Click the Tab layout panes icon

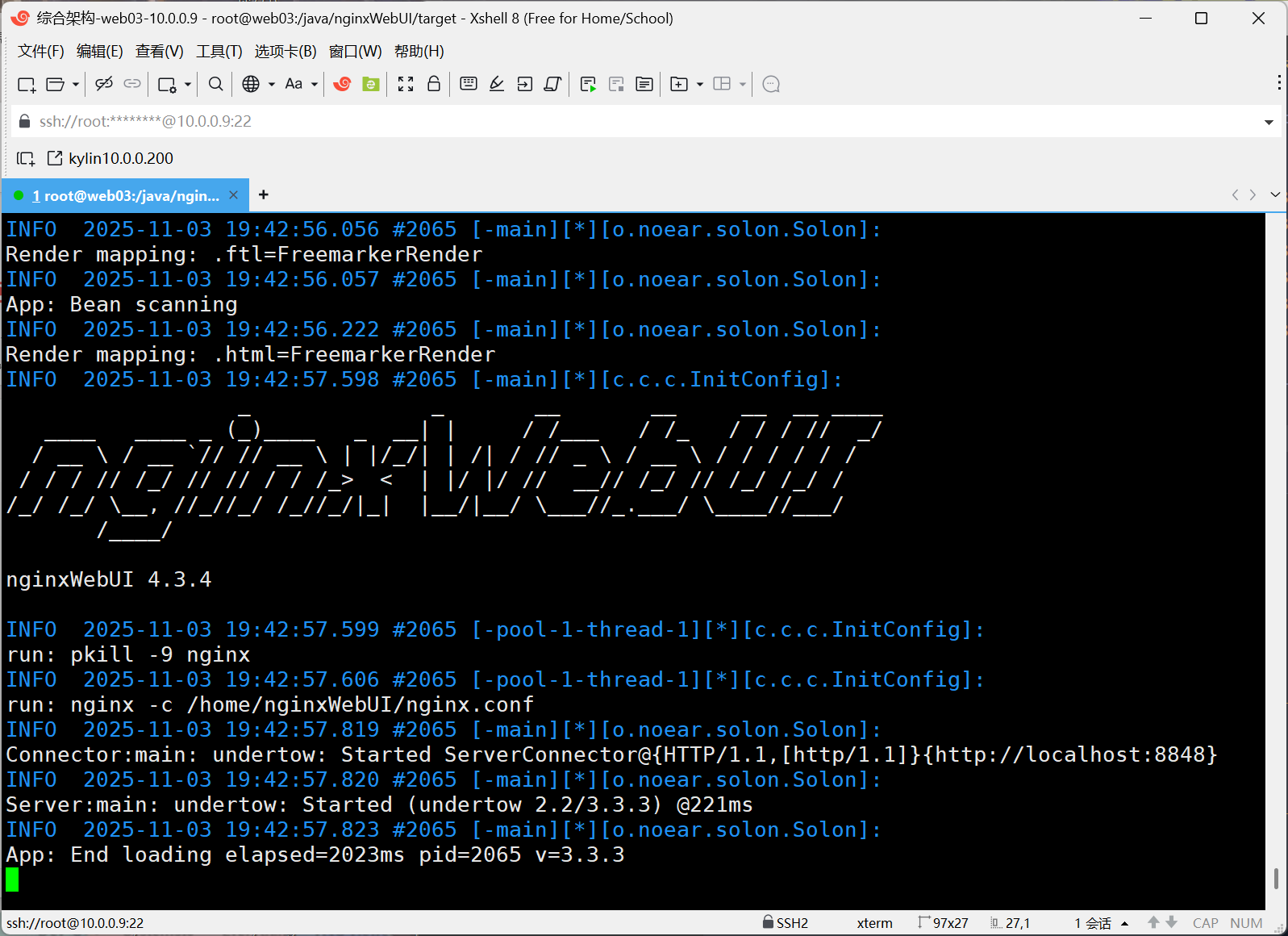pyautogui.click(x=722, y=84)
